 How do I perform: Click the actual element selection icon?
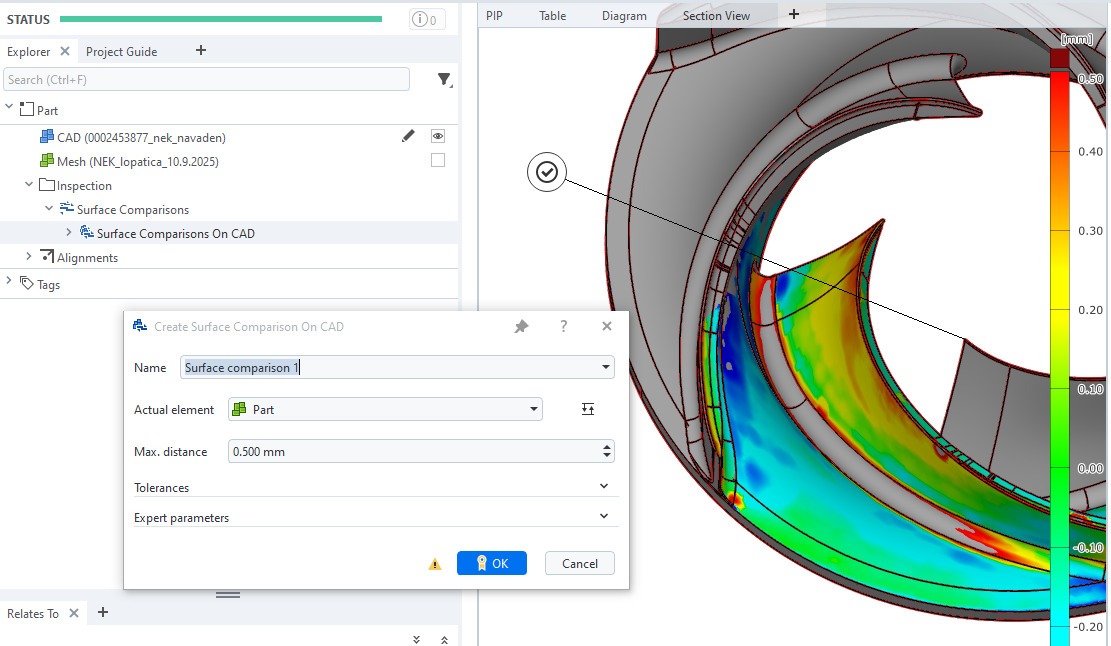588,409
